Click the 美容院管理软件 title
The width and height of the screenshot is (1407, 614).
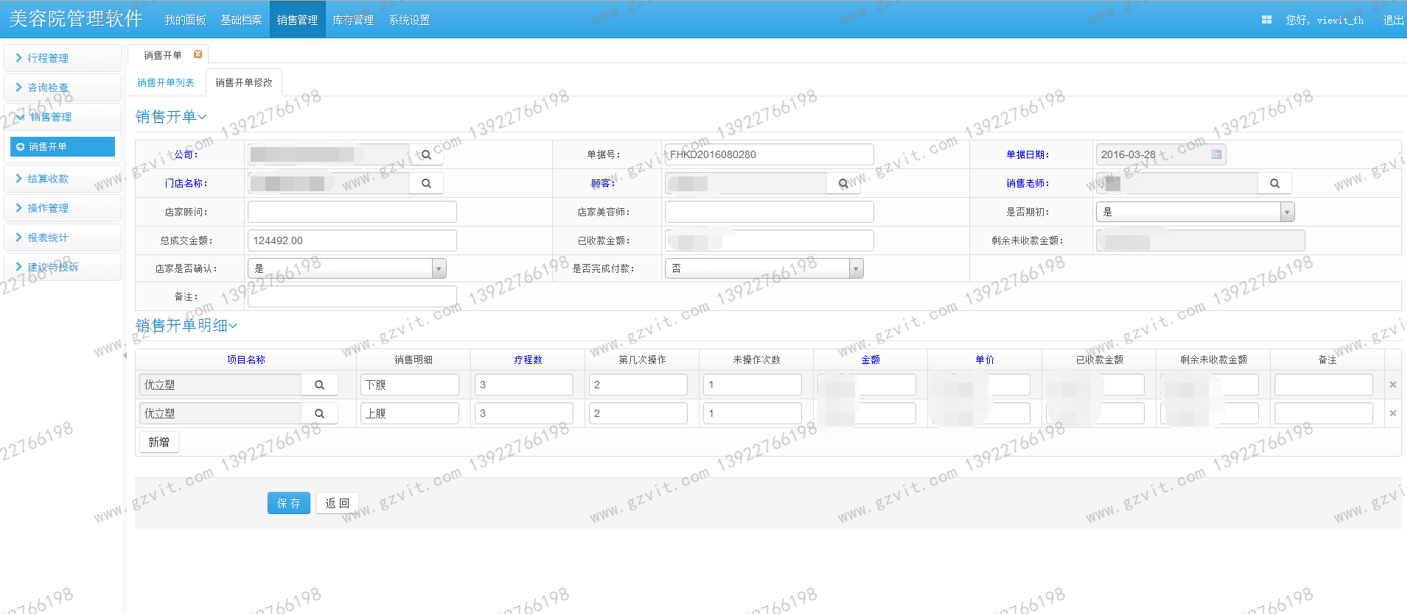click(x=76, y=19)
